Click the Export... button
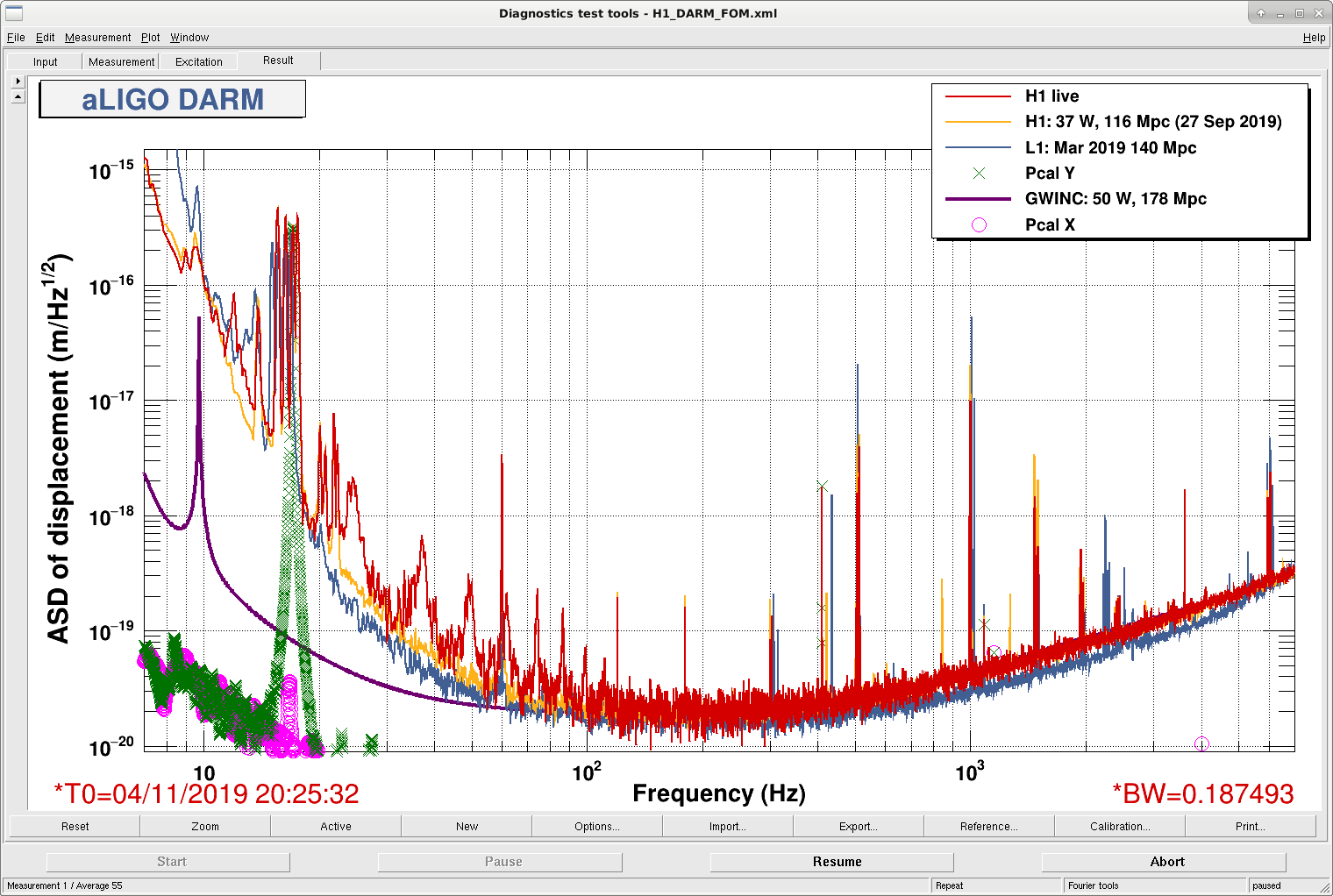This screenshot has width=1333, height=896. tap(859, 826)
